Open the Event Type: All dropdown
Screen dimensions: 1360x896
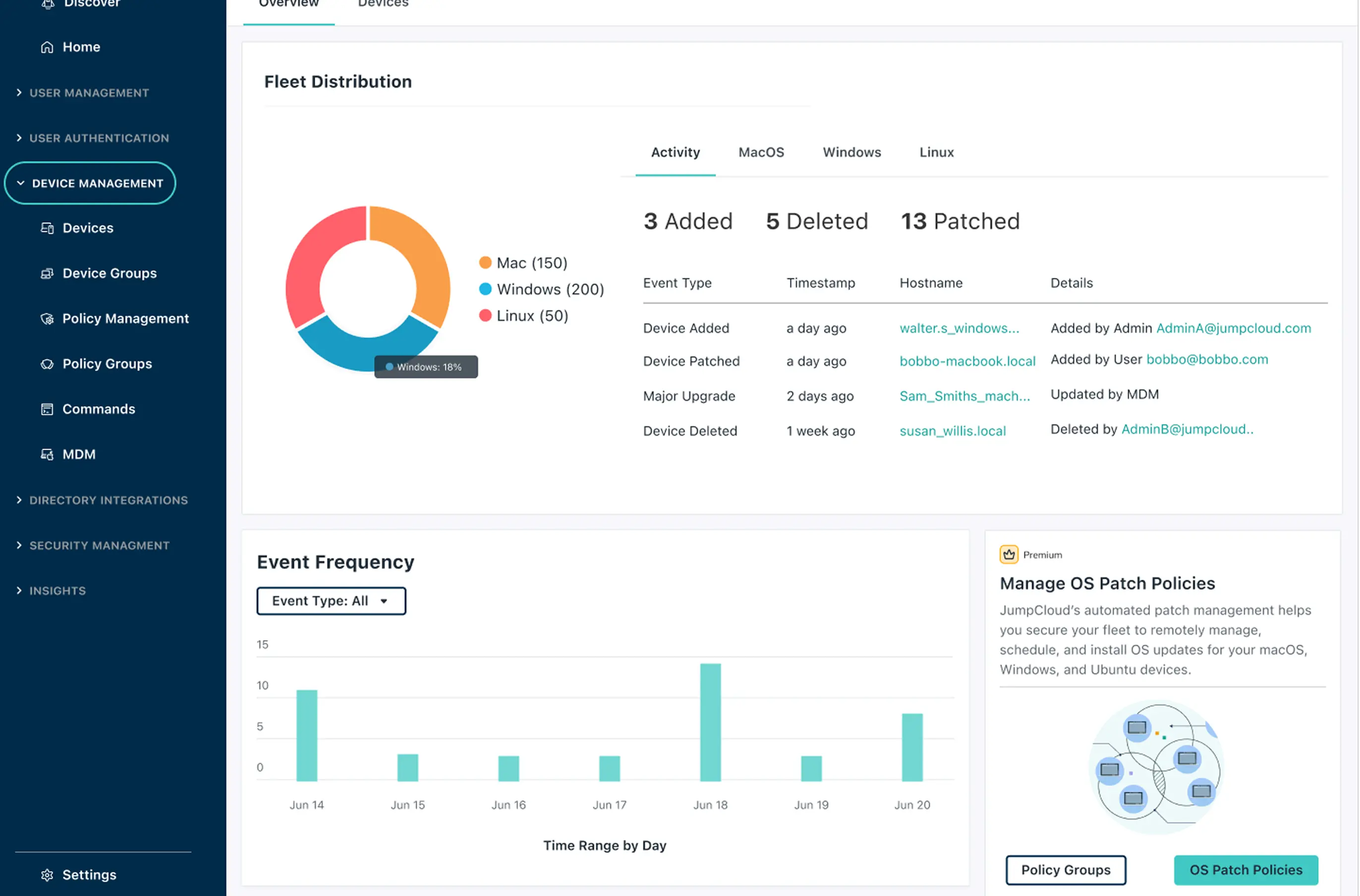tap(331, 601)
